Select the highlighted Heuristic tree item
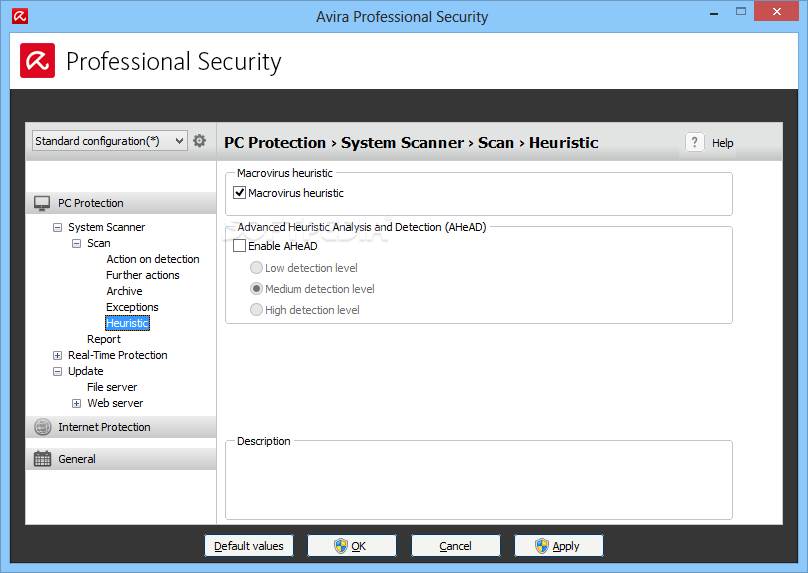 pyautogui.click(x=127, y=323)
